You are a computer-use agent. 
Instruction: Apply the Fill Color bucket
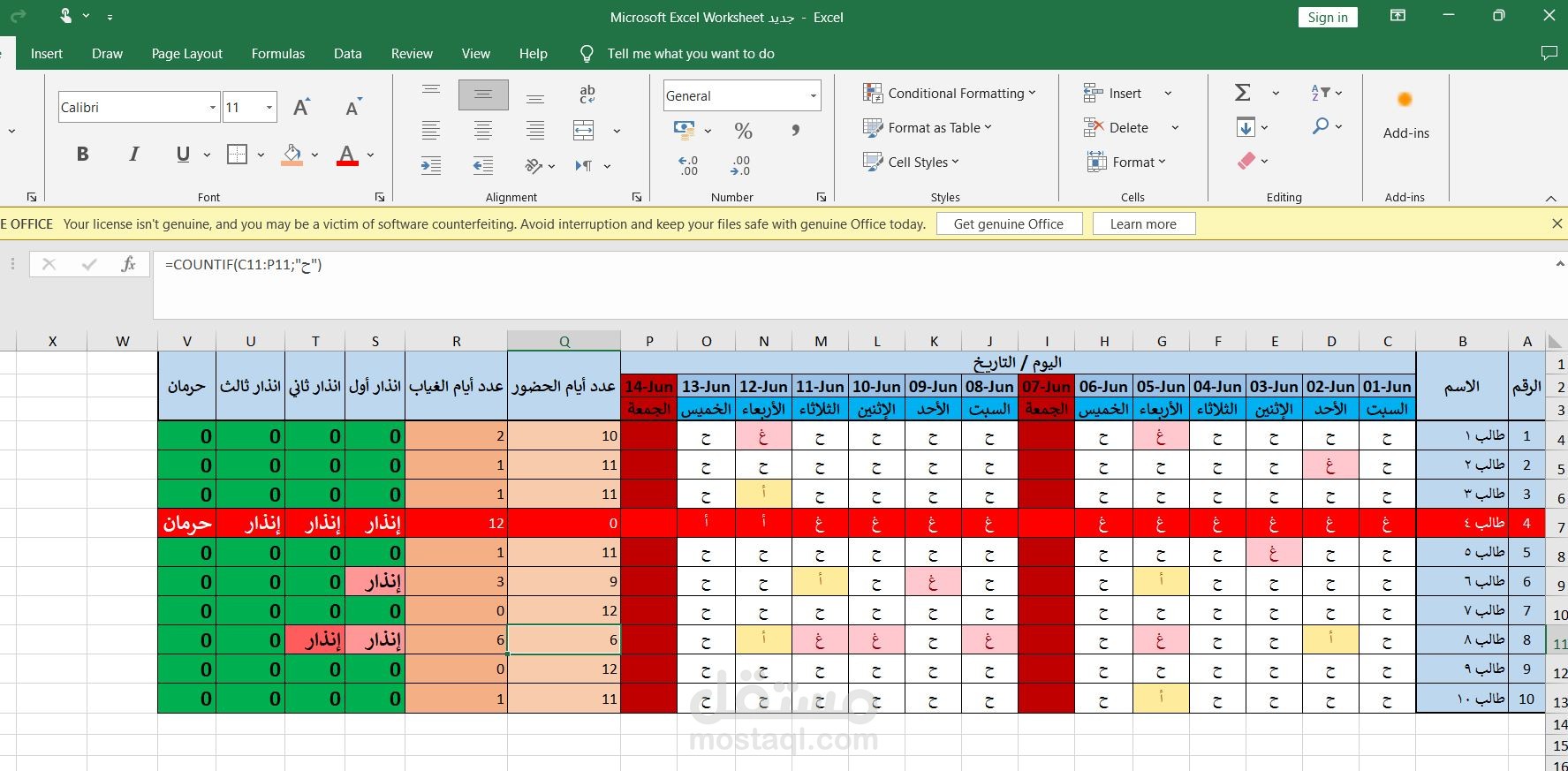(x=292, y=155)
